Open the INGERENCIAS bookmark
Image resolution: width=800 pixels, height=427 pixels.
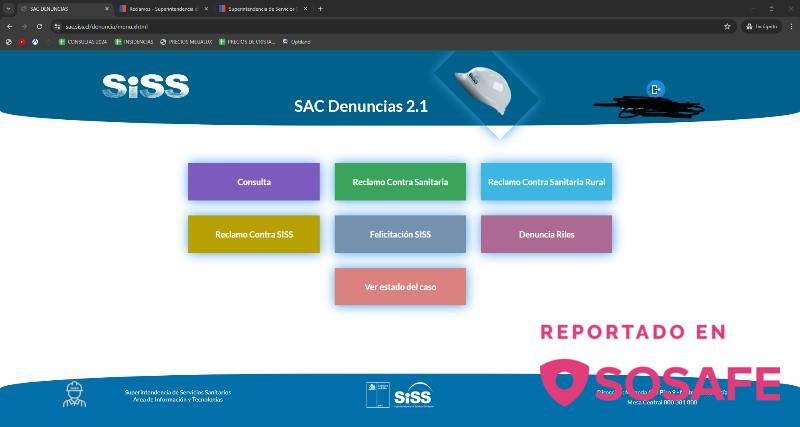(134, 42)
